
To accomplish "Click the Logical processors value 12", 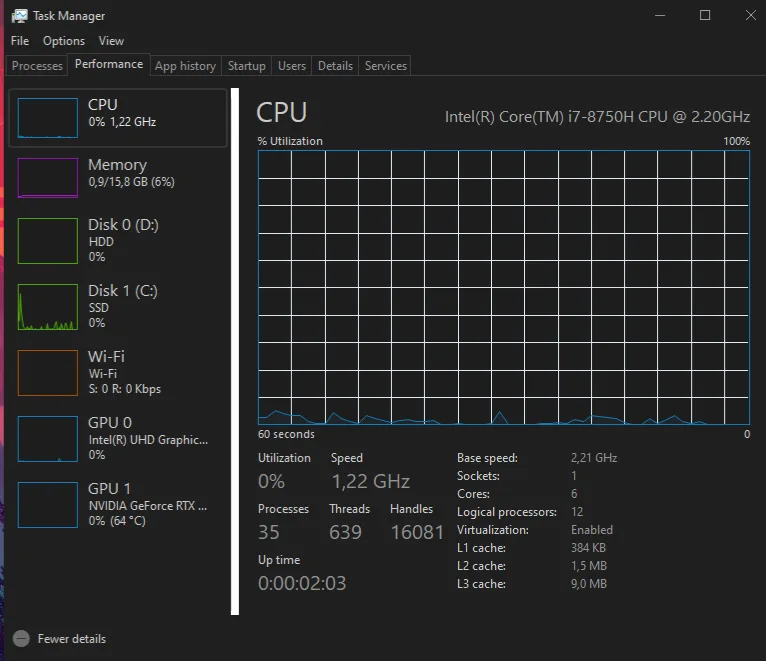I will [x=577, y=512].
